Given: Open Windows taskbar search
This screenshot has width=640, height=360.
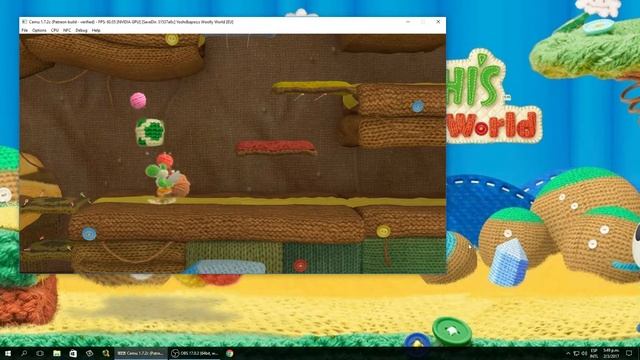Looking at the screenshot, I should pyautogui.click(x=24, y=353).
